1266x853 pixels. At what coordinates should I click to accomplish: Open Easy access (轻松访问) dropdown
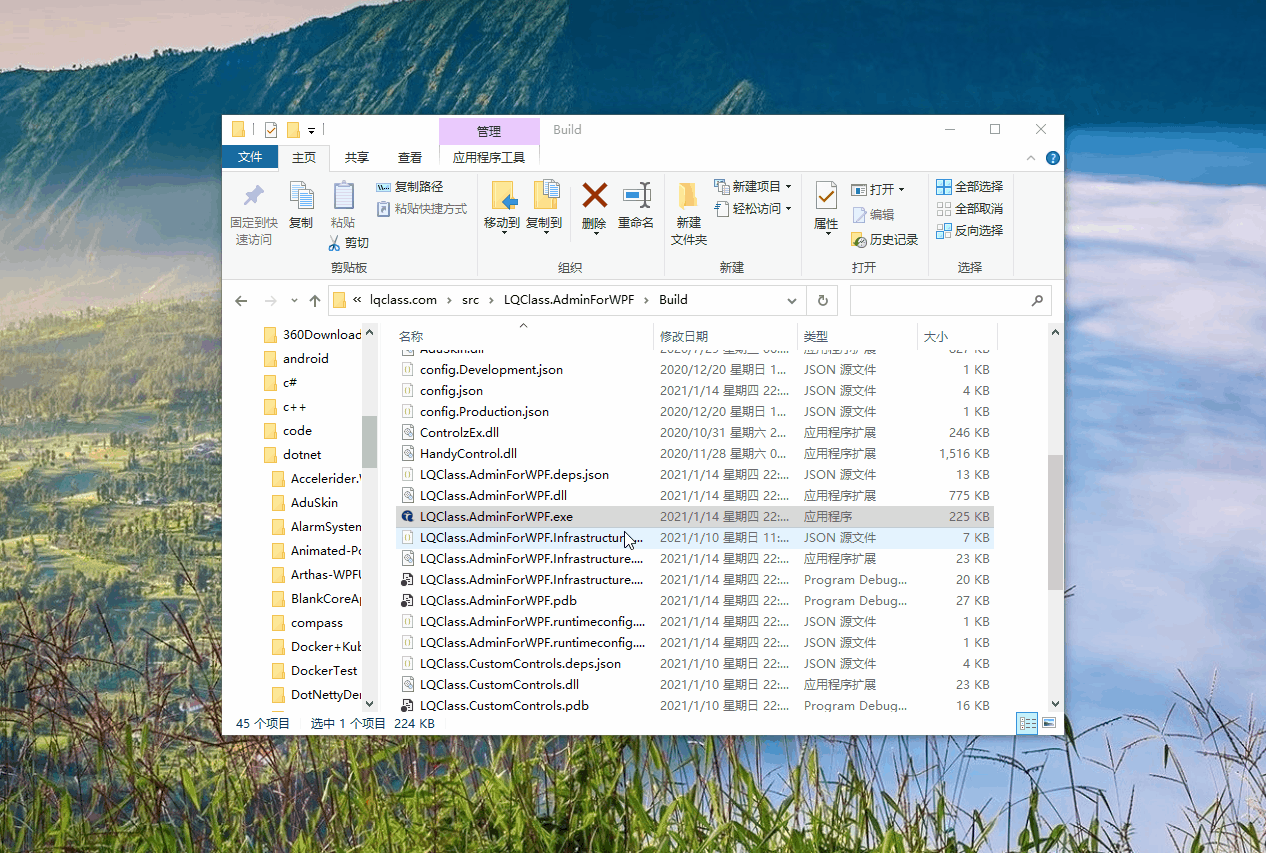[x=753, y=209]
